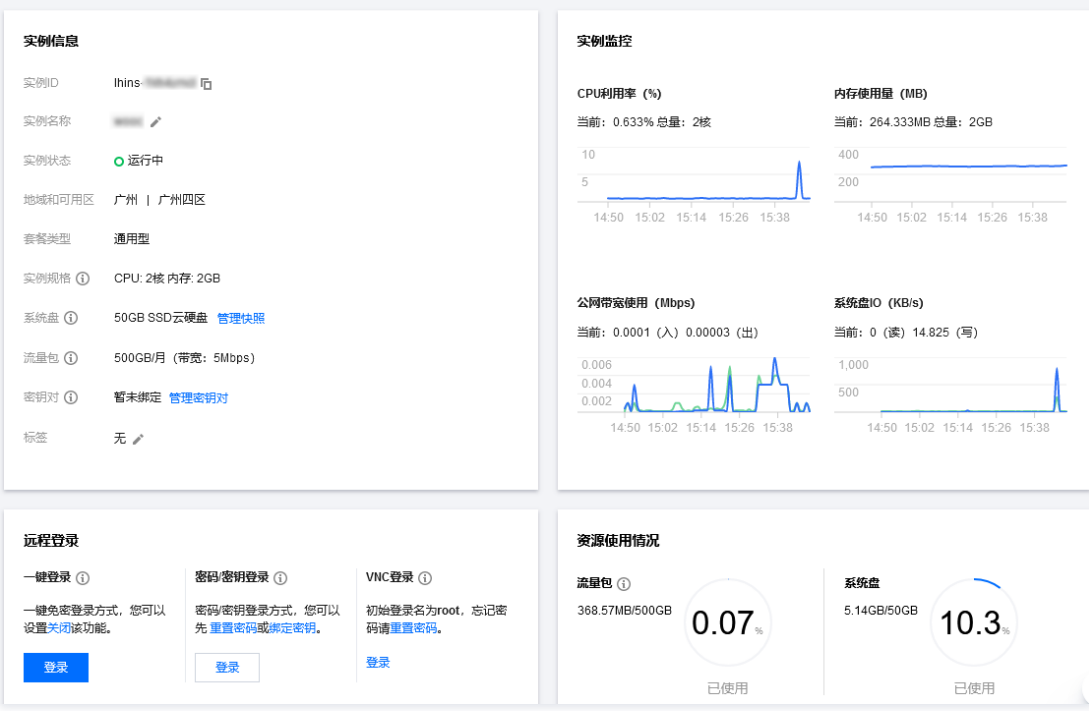Select the text 5.14GB/50GB

coord(881,610)
